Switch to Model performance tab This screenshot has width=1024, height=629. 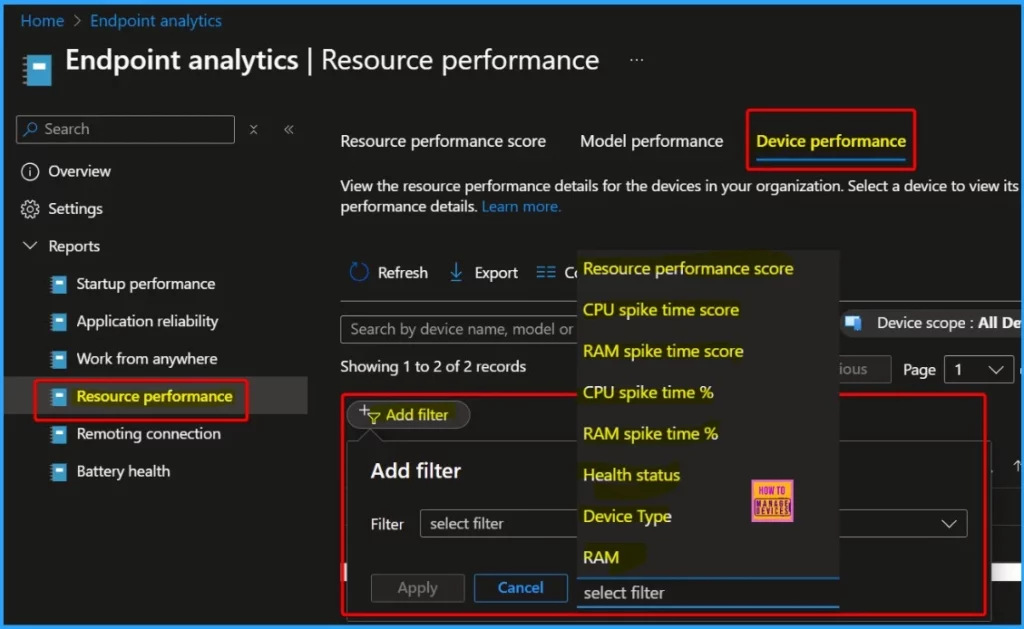(x=651, y=141)
